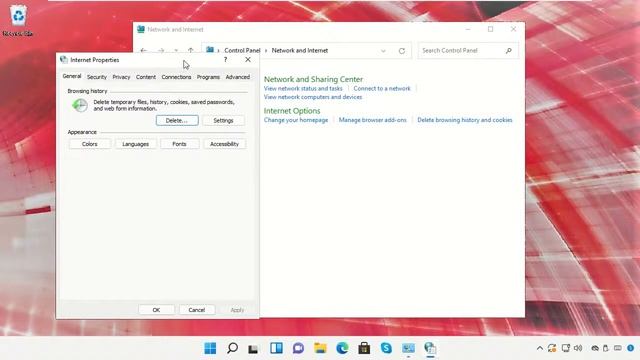Click the browsing history clock icon
Image resolution: width=640 pixels, height=360 pixels.
coord(80,105)
